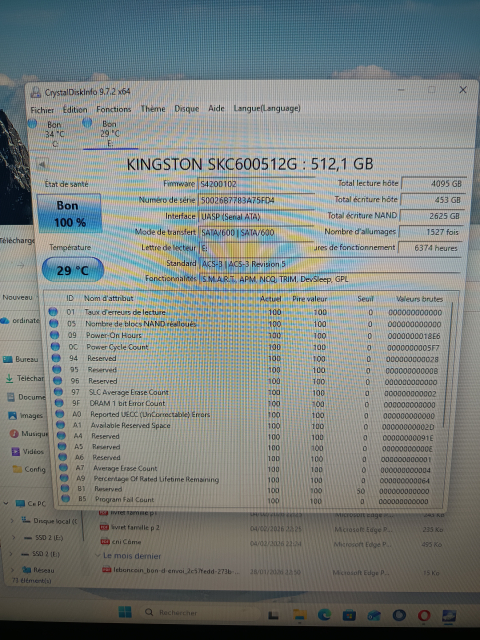Screen dimensions: 480x640
Task: Click the Firmware field S4200102
Action: [256, 184]
